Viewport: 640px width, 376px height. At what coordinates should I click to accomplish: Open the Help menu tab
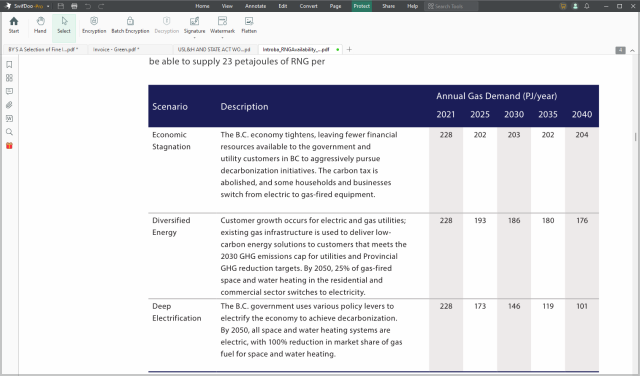point(413,6)
